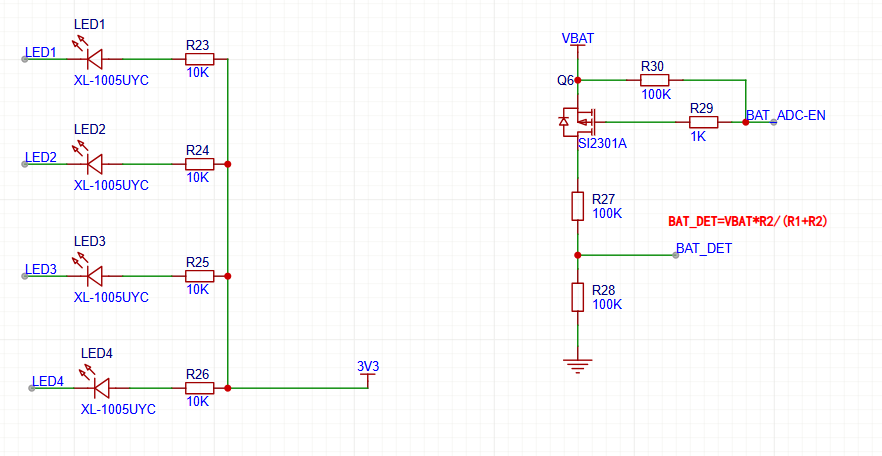Pick the LED4 diode symbol
The image size is (882, 456).
(x=101, y=388)
